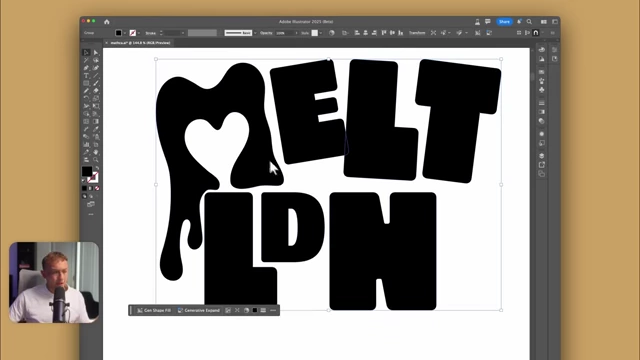The width and height of the screenshot is (640, 360).
Task: Select the Hand tool
Action: coord(96,152)
